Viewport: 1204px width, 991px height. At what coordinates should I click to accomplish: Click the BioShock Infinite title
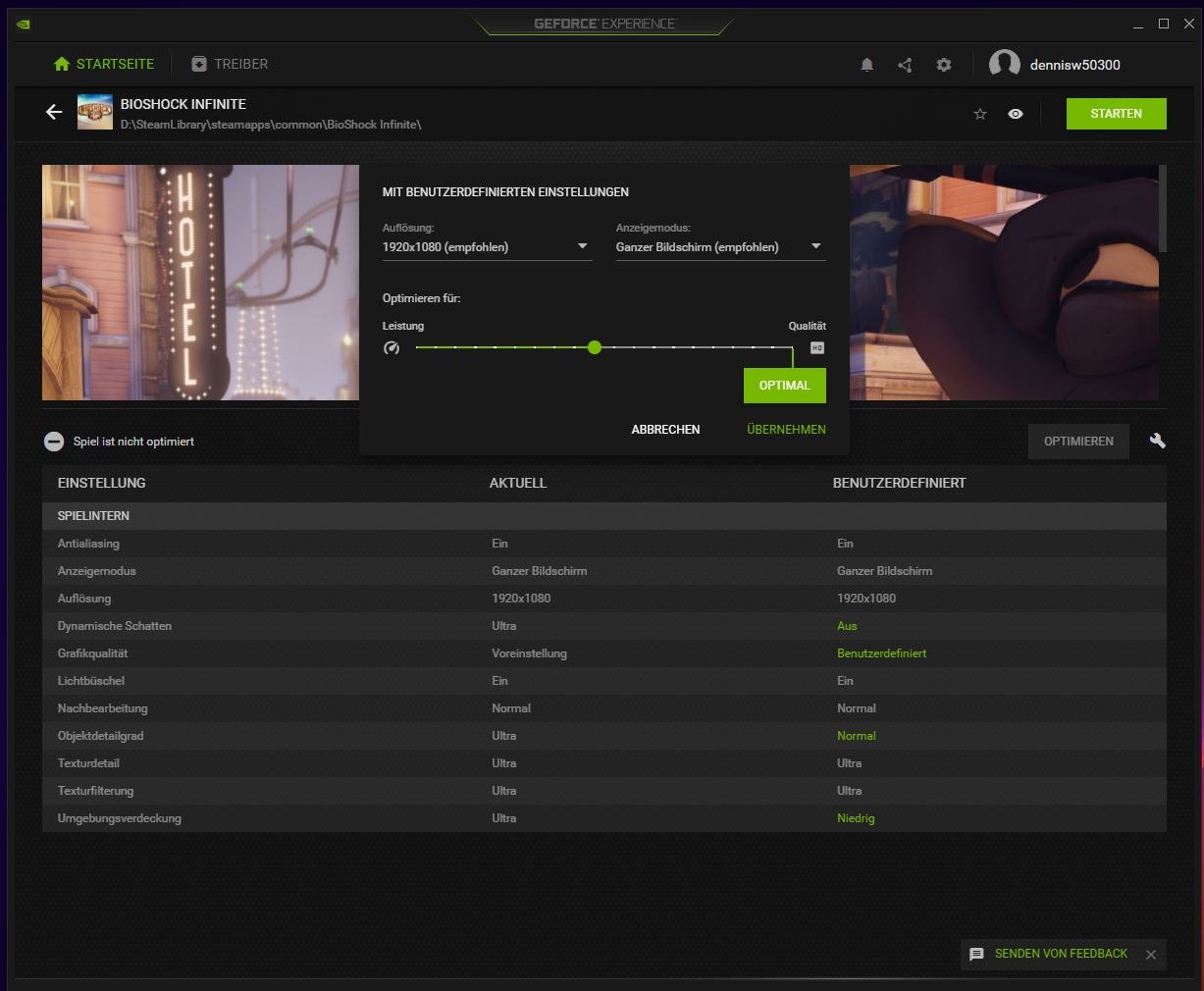(x=183, y=104)
